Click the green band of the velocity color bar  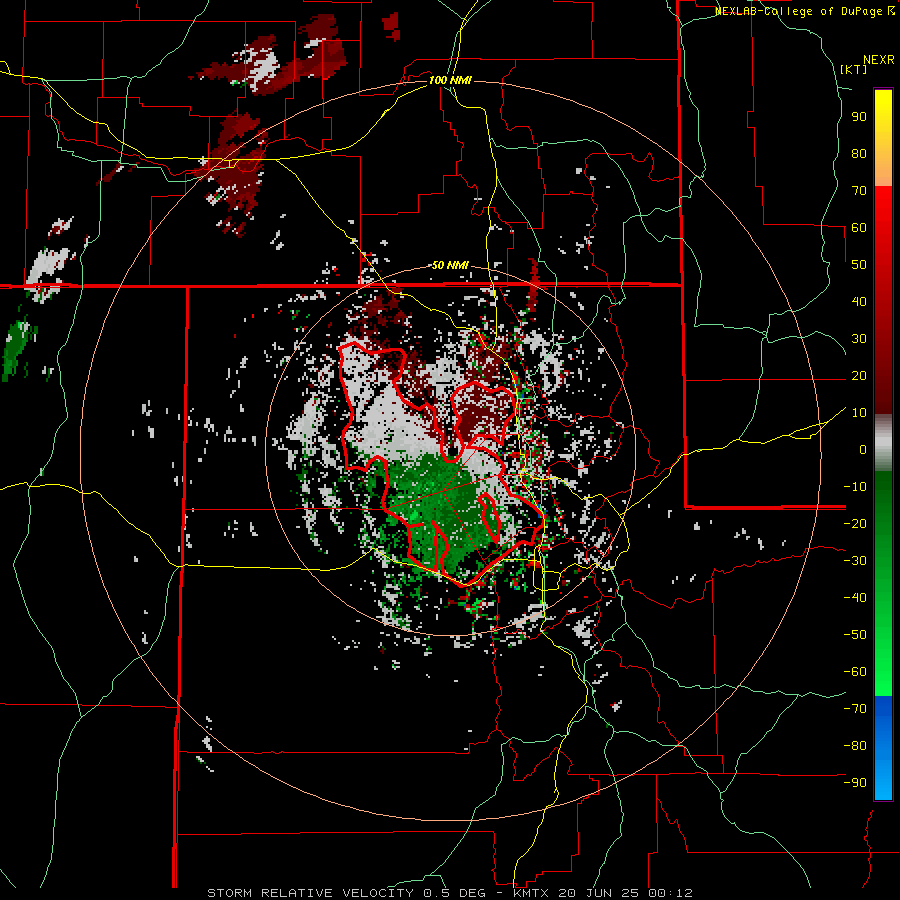click(x=883, y=583)
